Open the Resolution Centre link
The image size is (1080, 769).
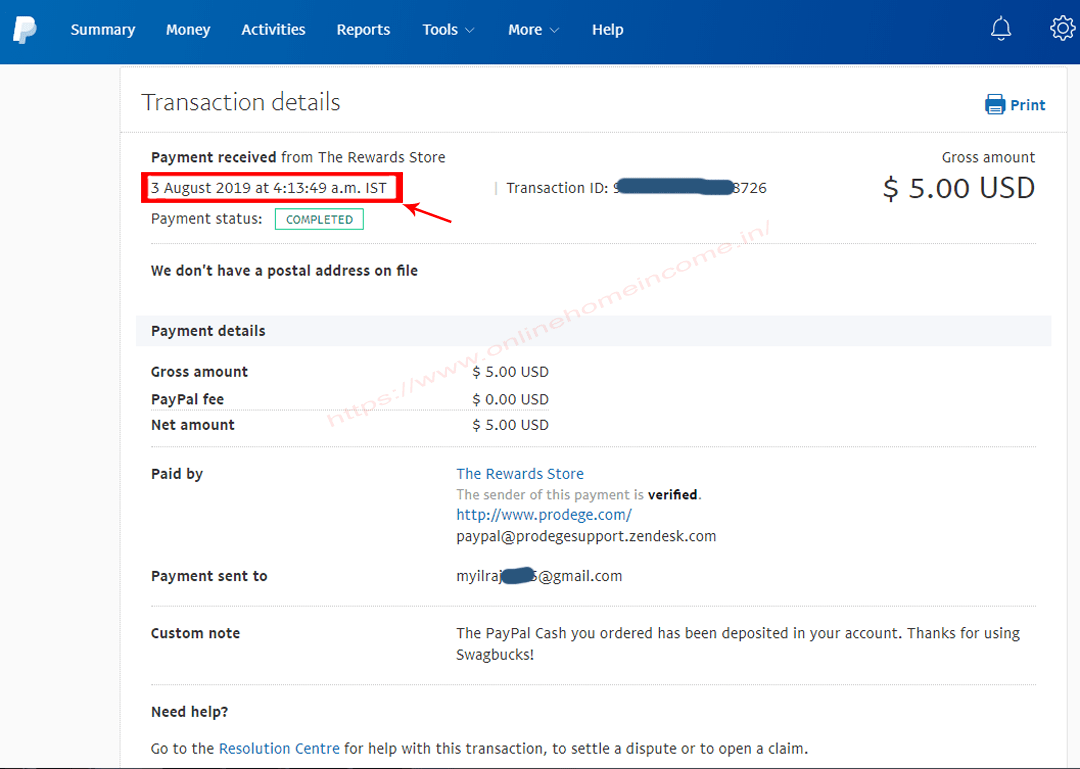pyautogui.click(x=279, y=748)
